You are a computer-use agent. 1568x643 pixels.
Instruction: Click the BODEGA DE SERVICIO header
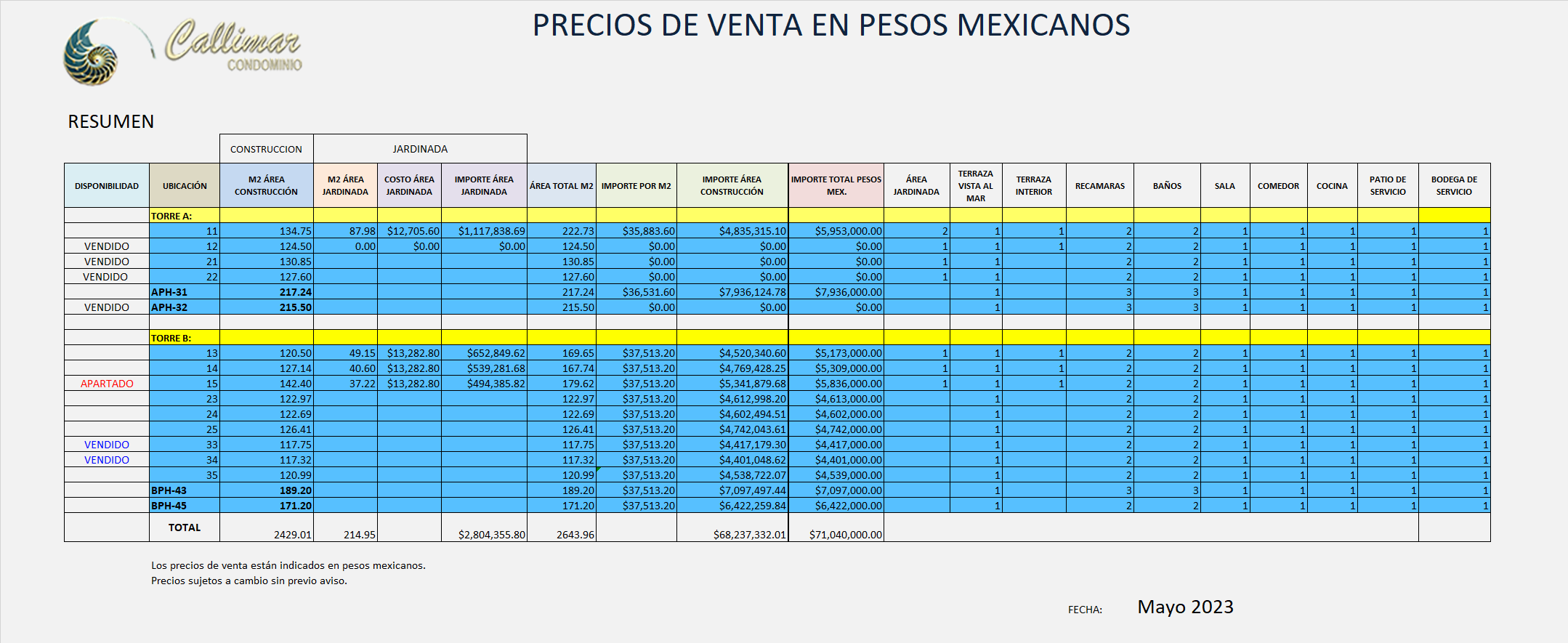click(x=1453, y=186)
